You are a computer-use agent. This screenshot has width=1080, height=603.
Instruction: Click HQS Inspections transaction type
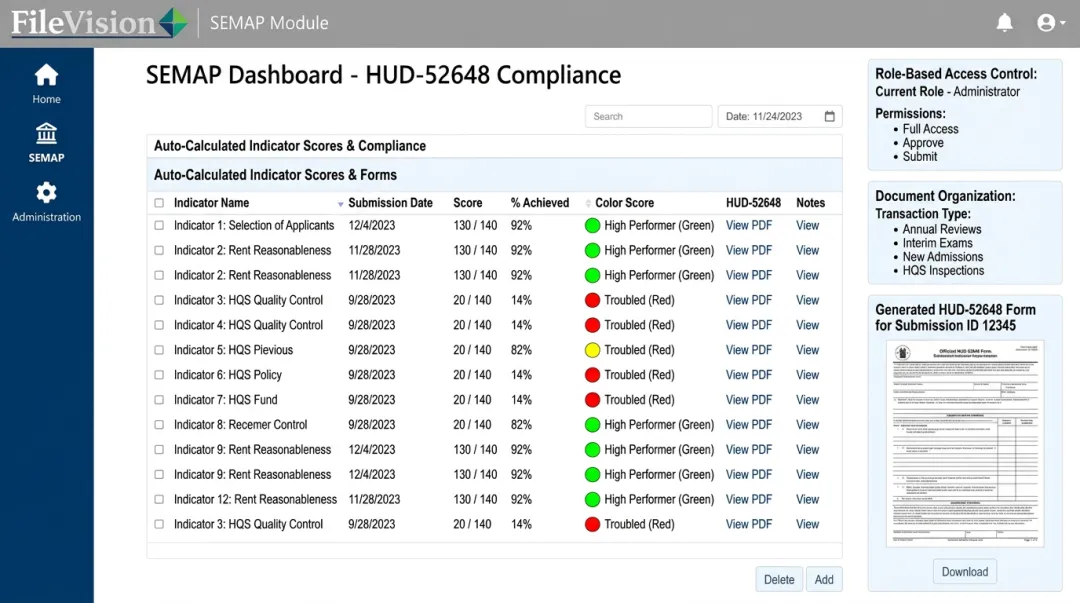(x=943, y=271)
